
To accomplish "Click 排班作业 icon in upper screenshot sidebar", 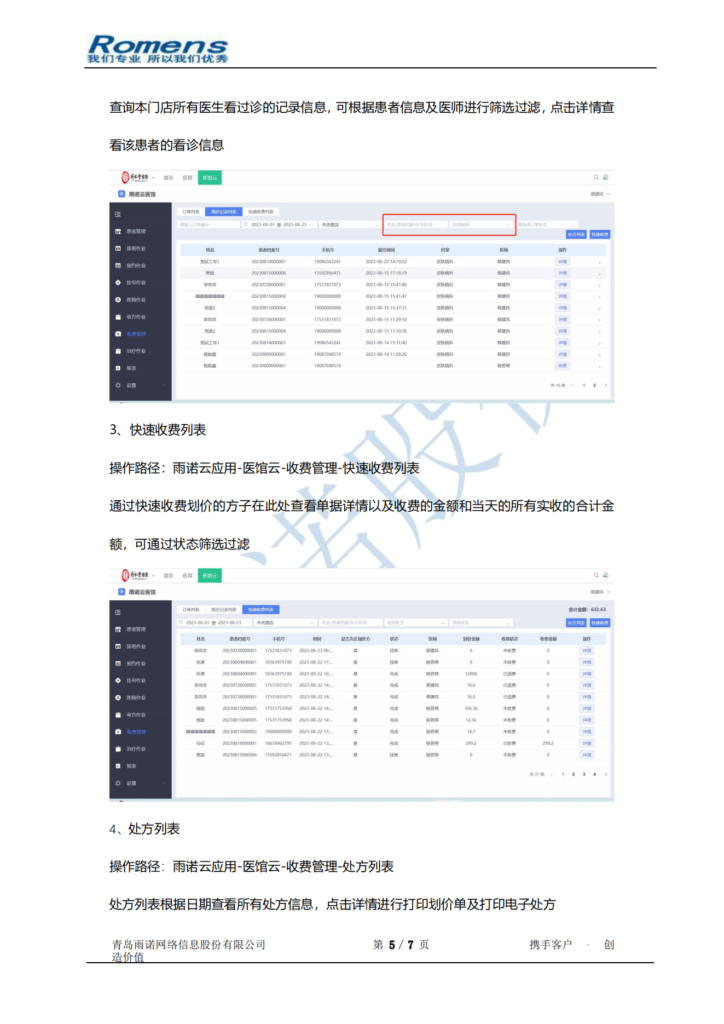I will 118,248.
